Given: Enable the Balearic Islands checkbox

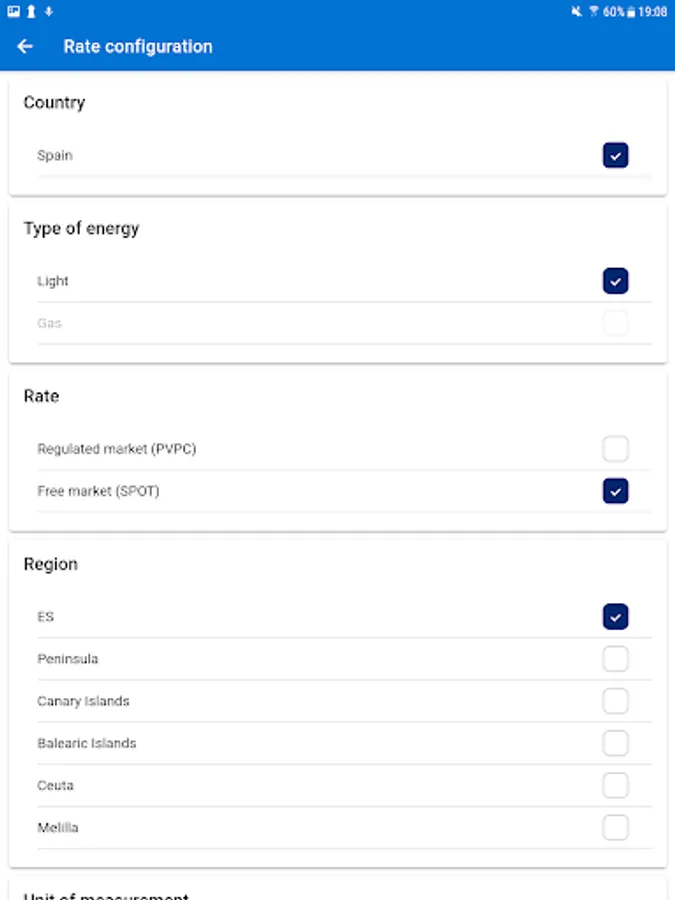Looking at the screenshot, I should click(615, 743).
